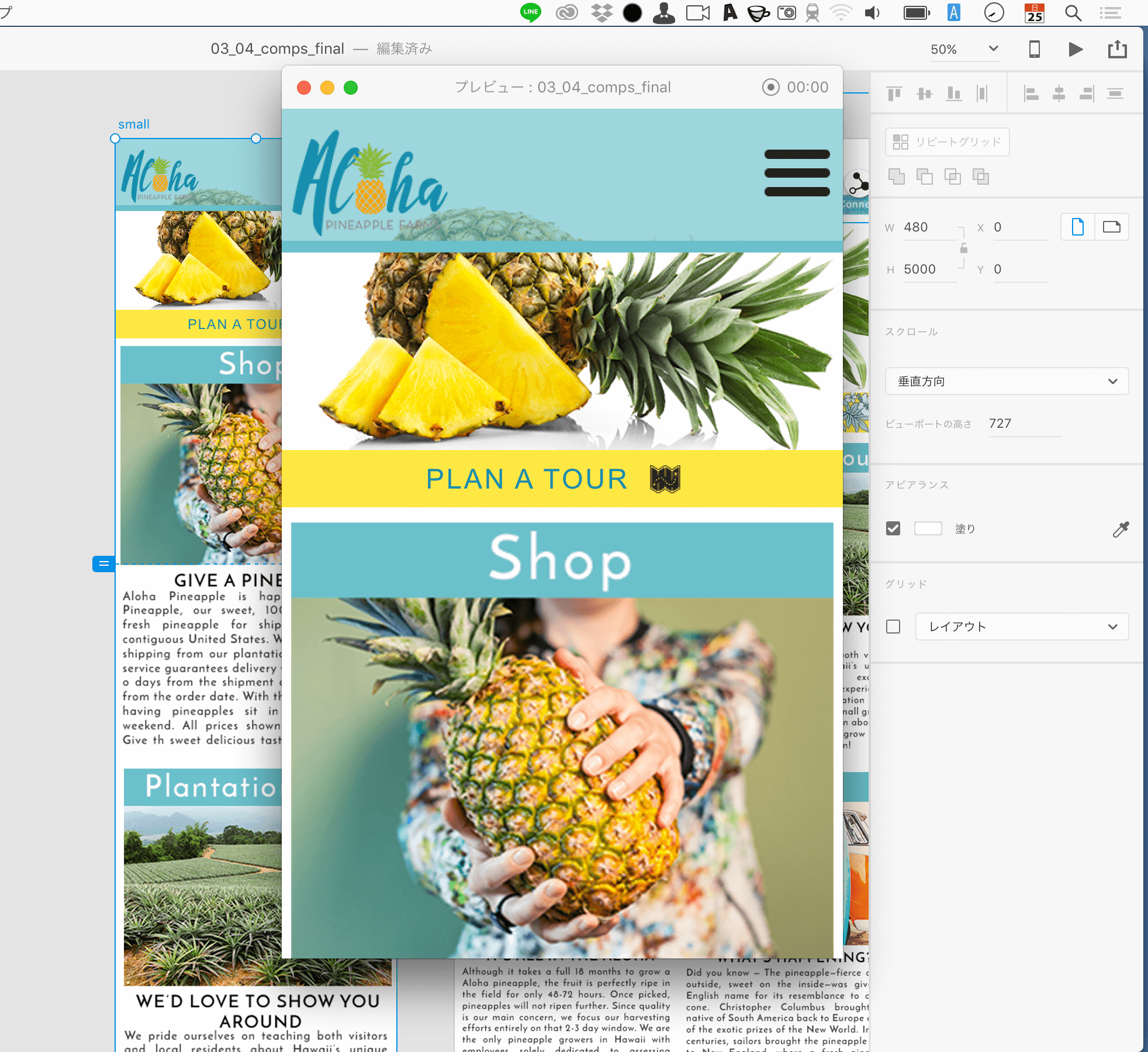Select the eyedropper color picker
Image resolution: width=1148 pixels, height=1052 pixels.
point(1121,529)
